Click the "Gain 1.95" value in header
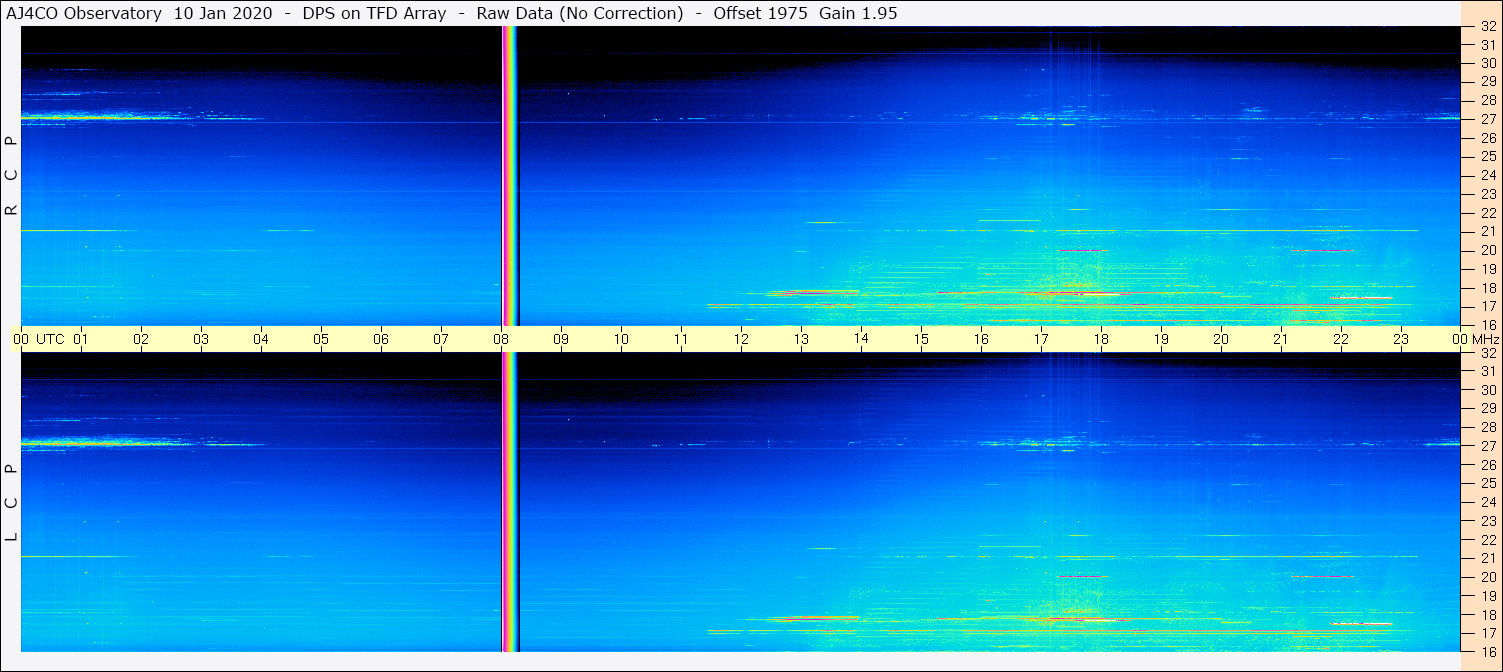Screen dimensions: 1503x672 click(x=858, y=13)
